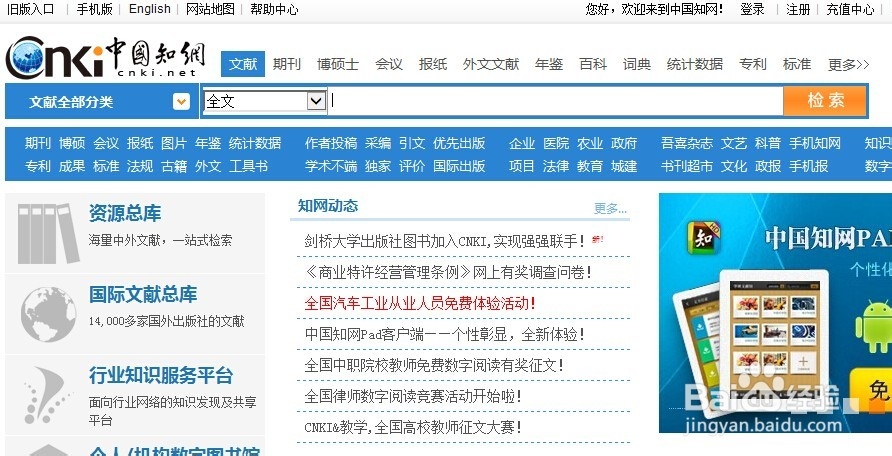Viewport: 892px width, 456px height.
Task: Open 书刊超市 link
Action: click(687, 166)
